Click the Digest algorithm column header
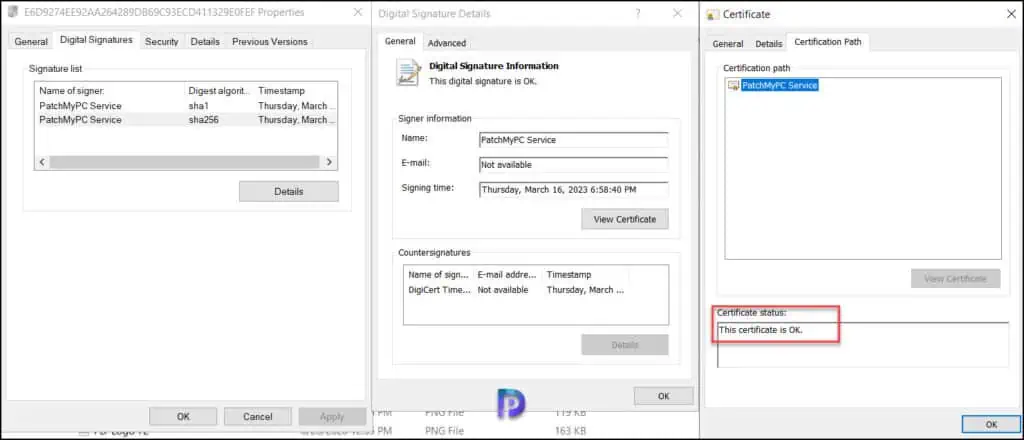The height and width of the screenshot is (440, 1024). tap(219, 91)
